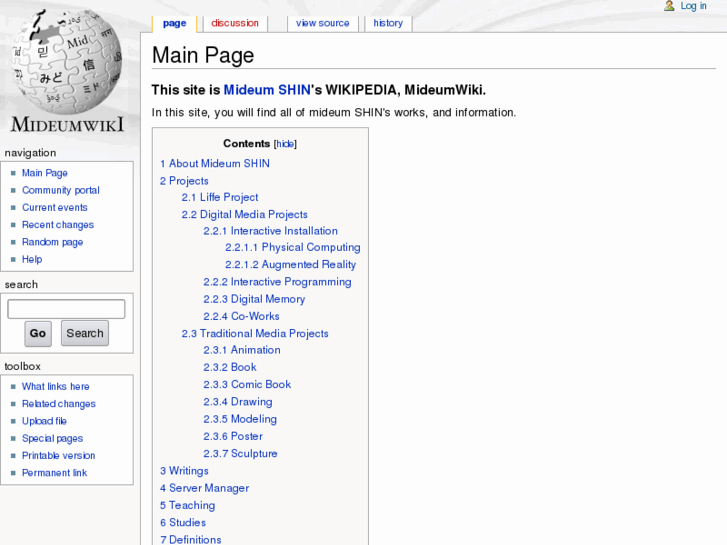
Task: Open Printable version link
Action: point(58,456)
